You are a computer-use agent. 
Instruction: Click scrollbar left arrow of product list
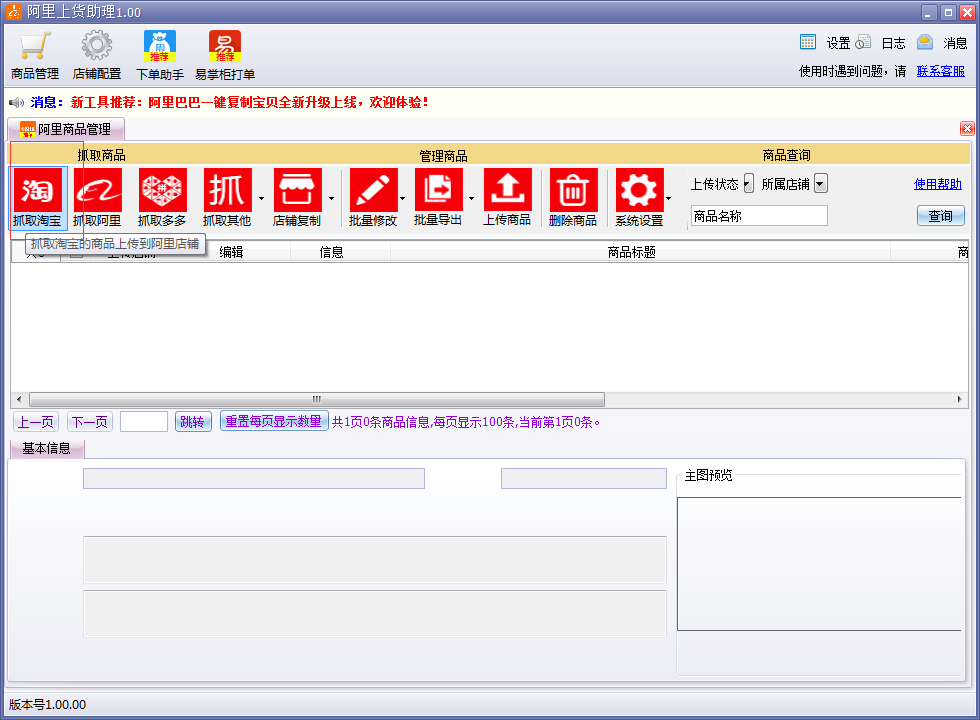pos(19,399)
